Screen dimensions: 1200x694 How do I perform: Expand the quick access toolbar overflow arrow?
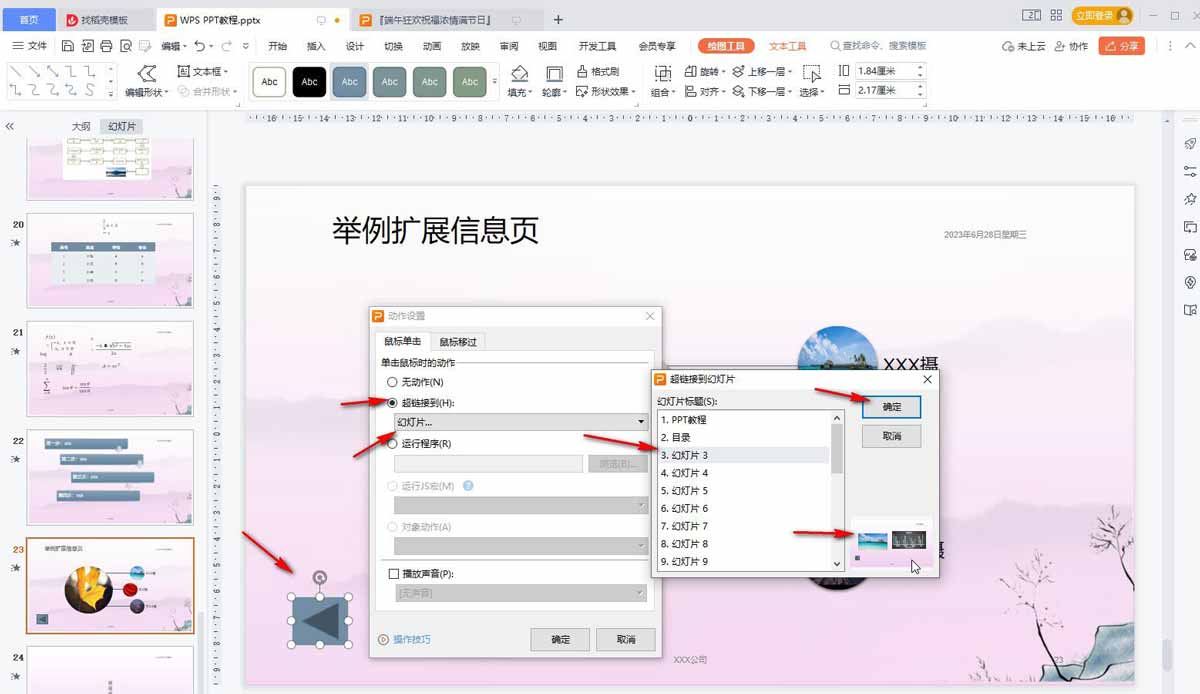(245, 46)
